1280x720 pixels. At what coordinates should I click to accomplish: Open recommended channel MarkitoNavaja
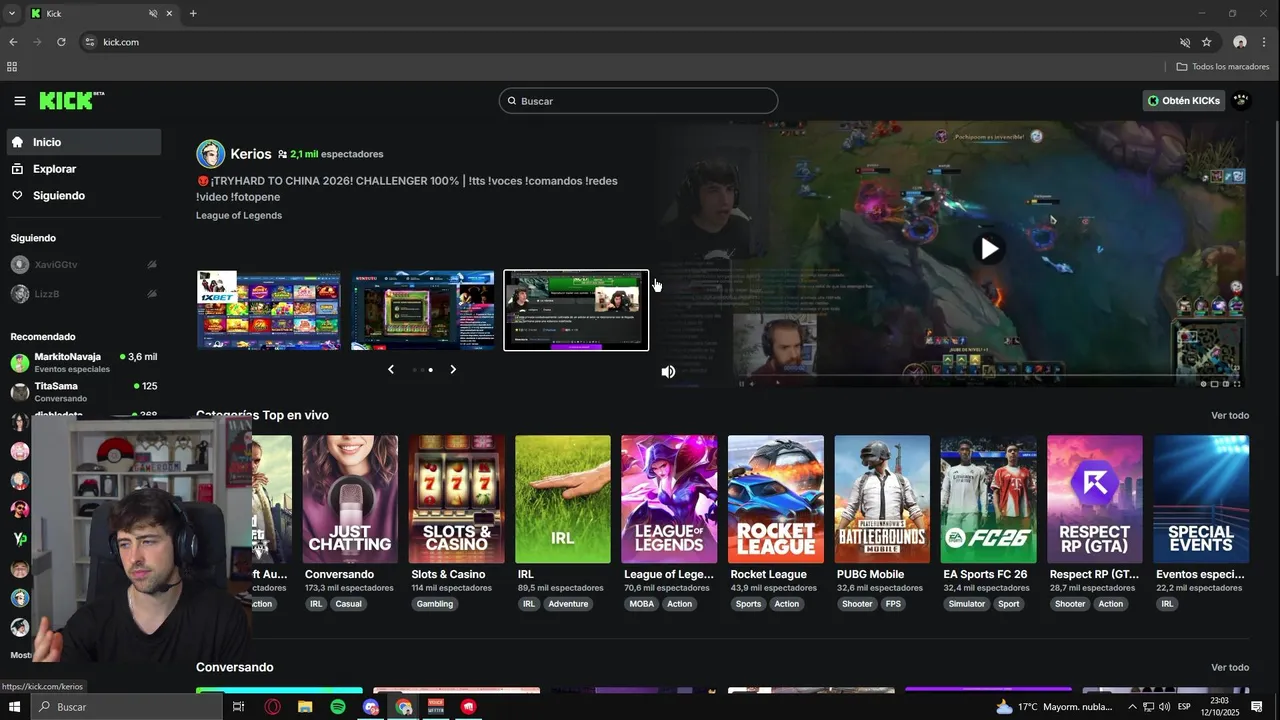coord(84,362)
